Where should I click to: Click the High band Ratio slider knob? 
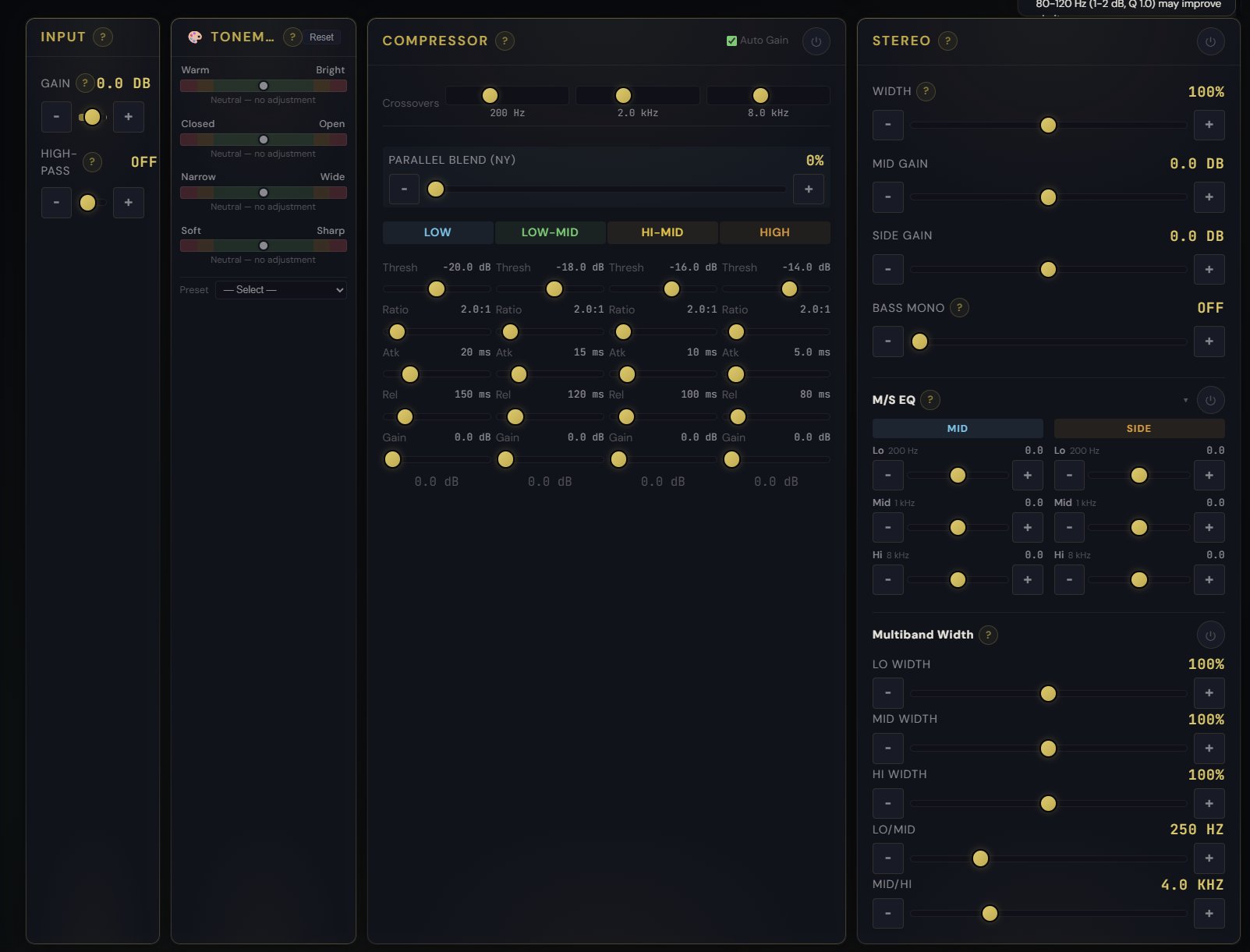click(735, 332)
